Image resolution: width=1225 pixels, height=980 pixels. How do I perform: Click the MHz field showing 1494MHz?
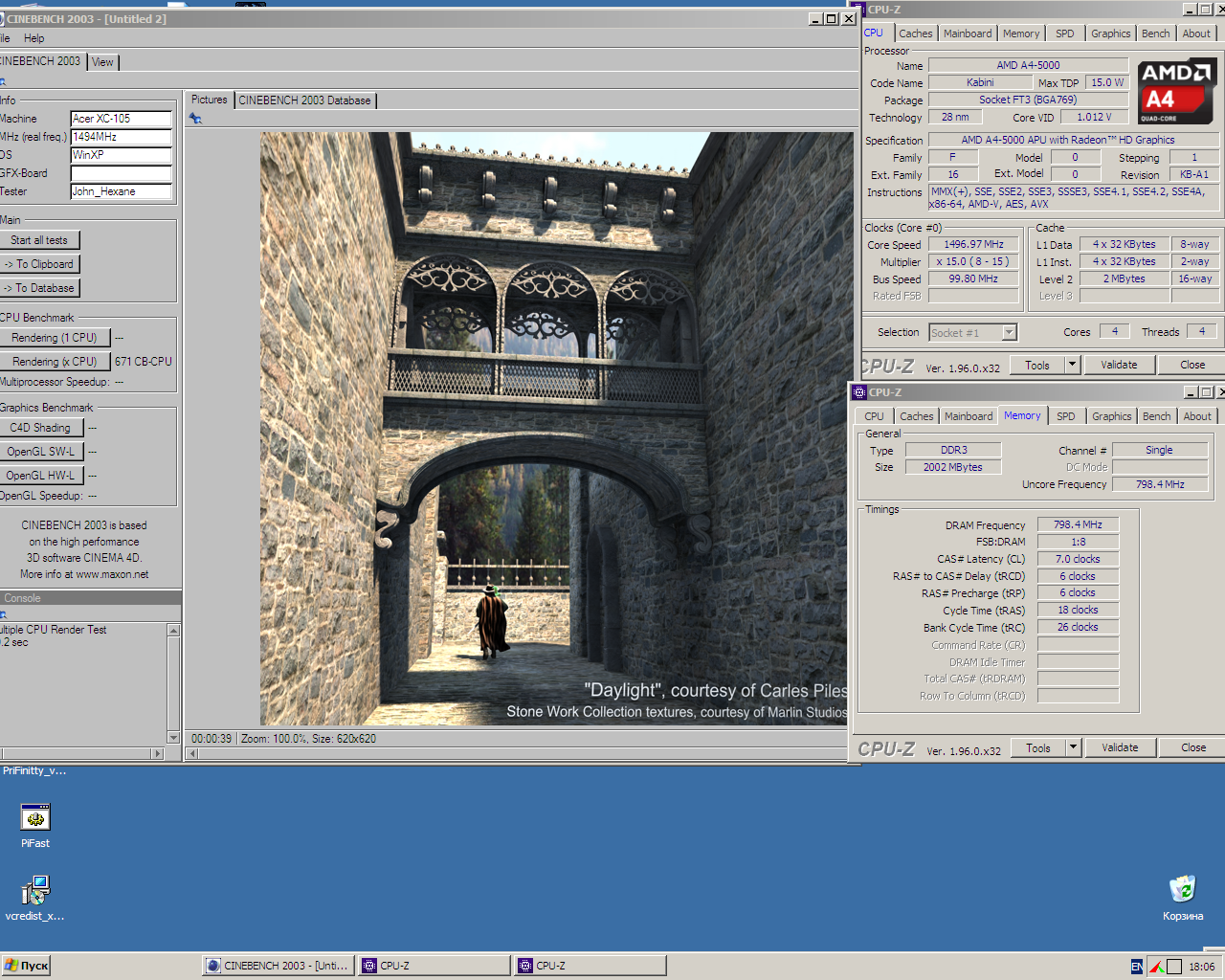pyautogui.click(x=121, y=137)
